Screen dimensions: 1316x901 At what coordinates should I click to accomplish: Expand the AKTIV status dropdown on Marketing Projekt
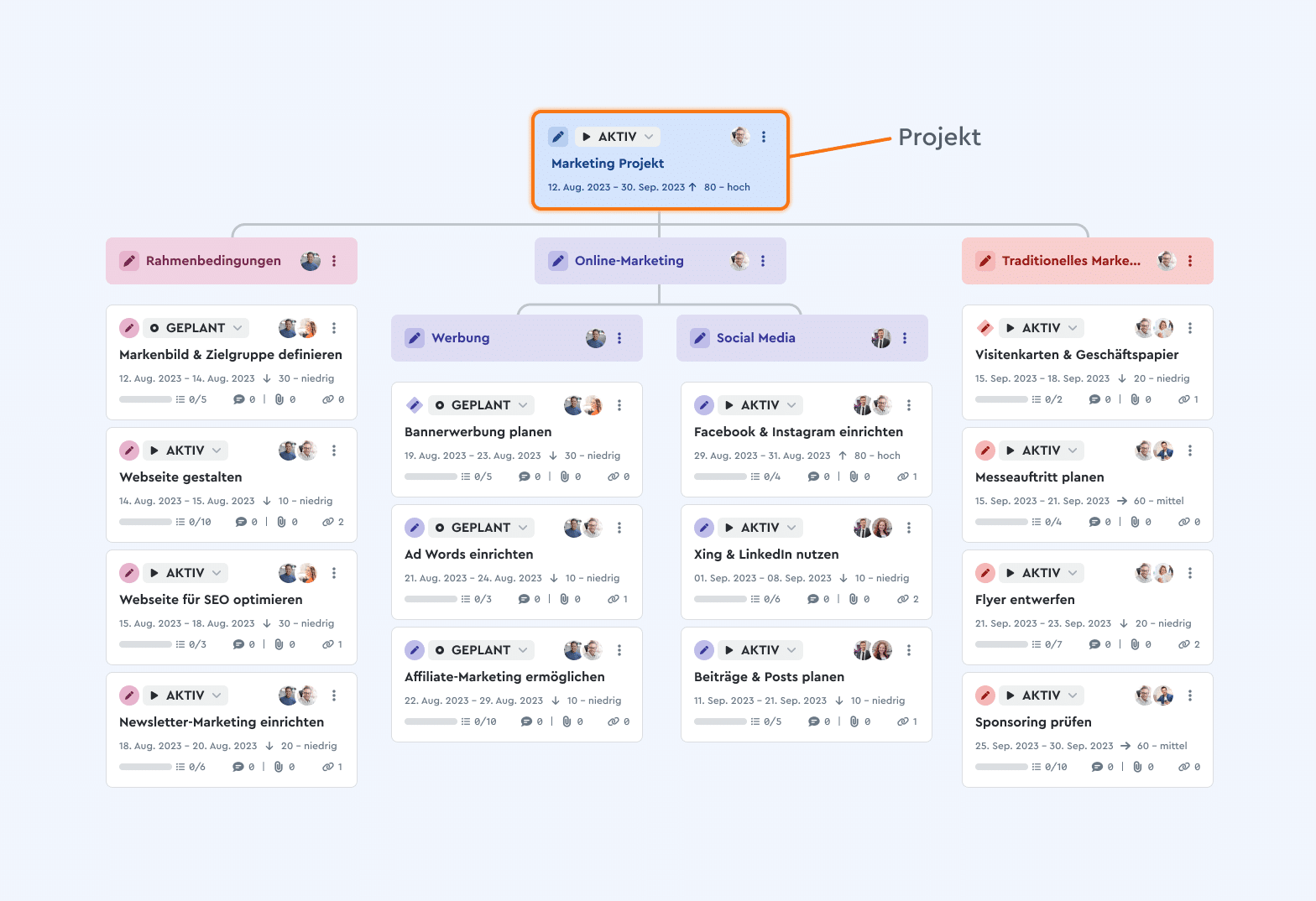coord(618,137)
